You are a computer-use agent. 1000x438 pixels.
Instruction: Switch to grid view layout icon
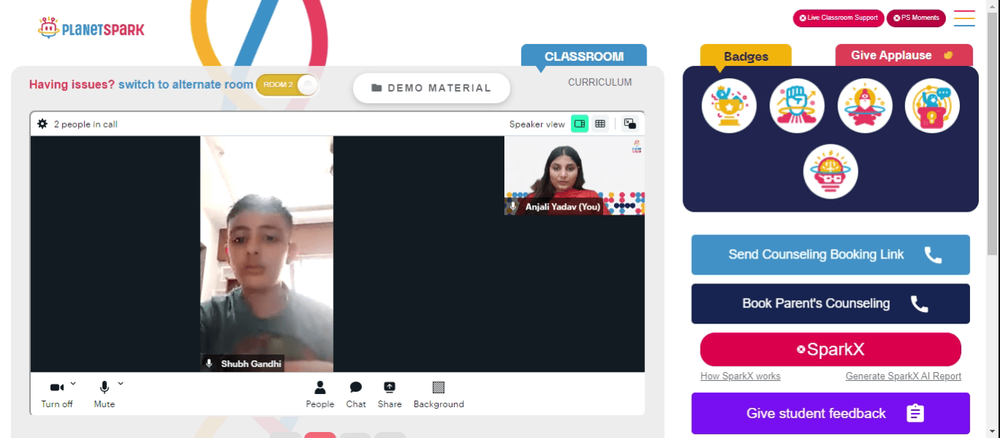tap(599, 124)
